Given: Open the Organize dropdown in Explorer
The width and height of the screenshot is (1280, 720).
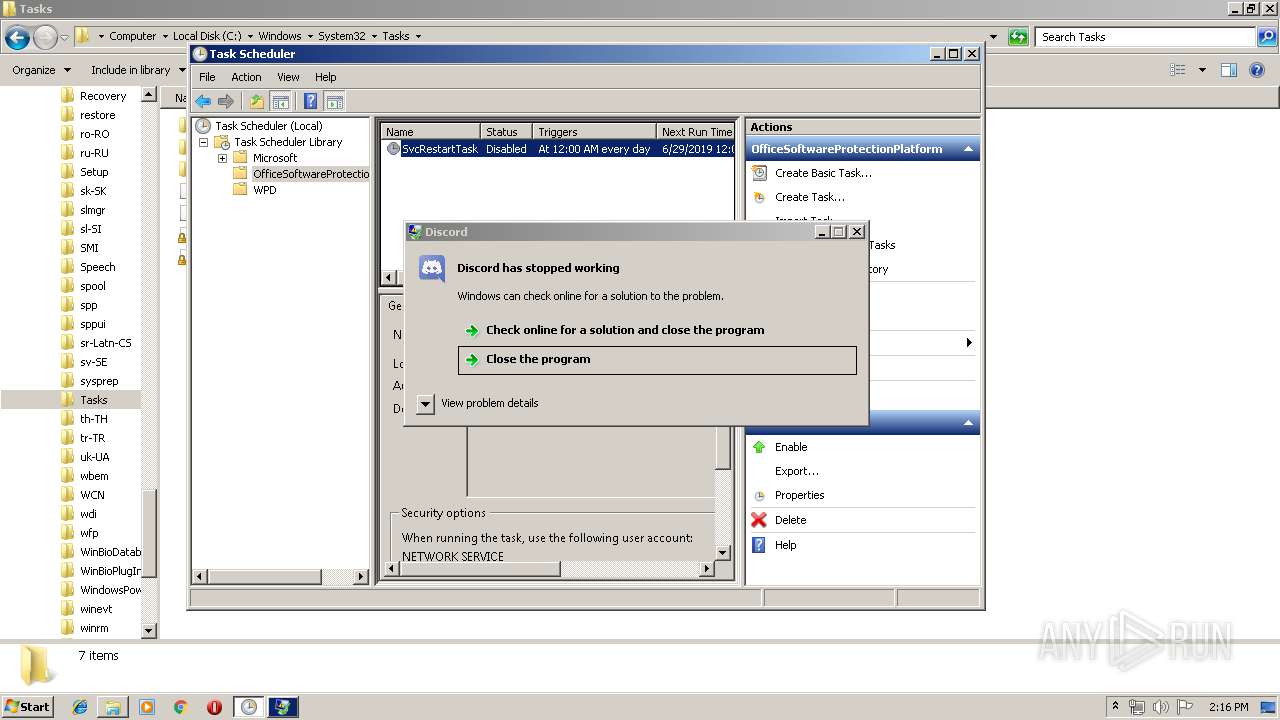Looking at the screenshot, I should [41, 70].
